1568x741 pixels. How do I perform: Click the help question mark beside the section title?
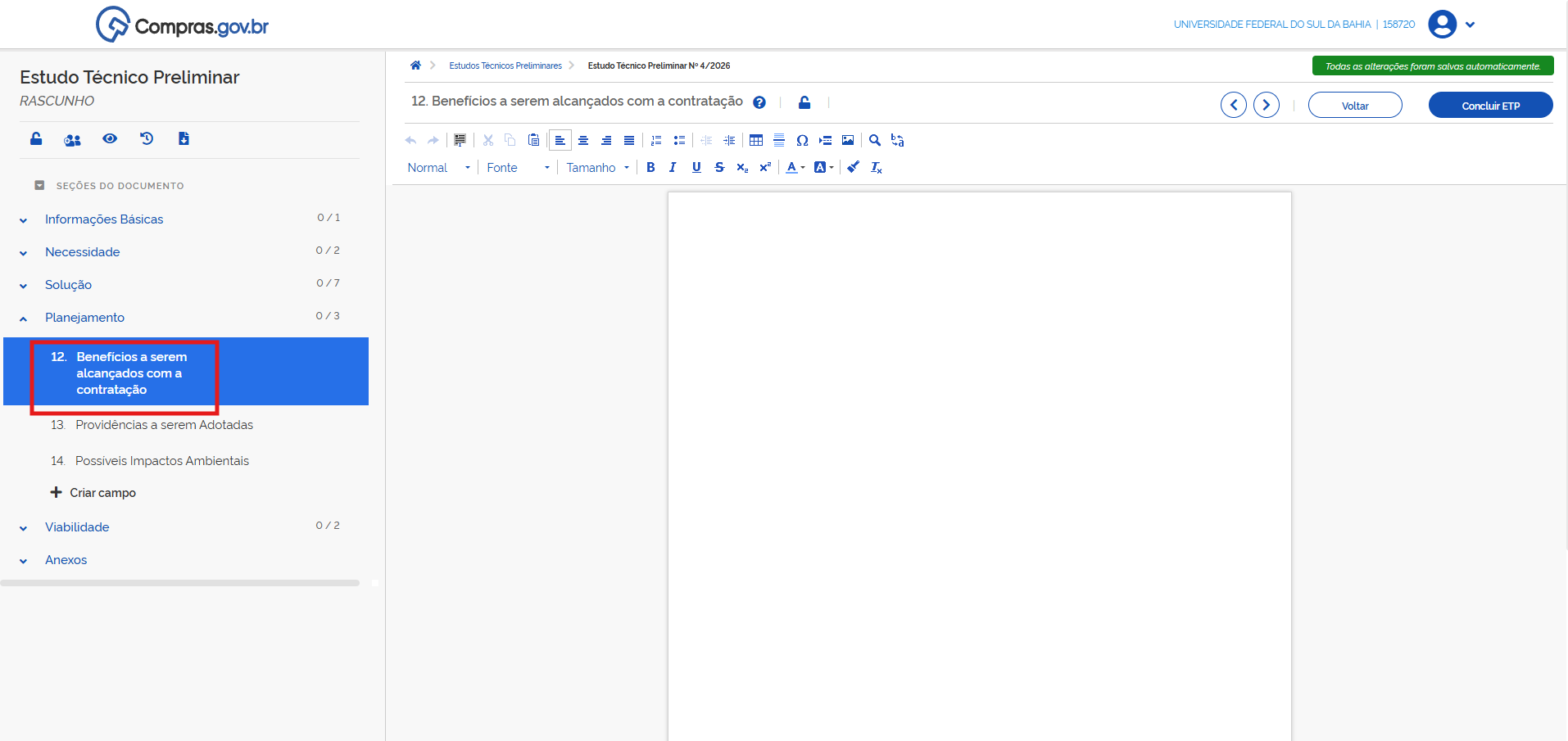pyautogui.click(x=759, y=102)
